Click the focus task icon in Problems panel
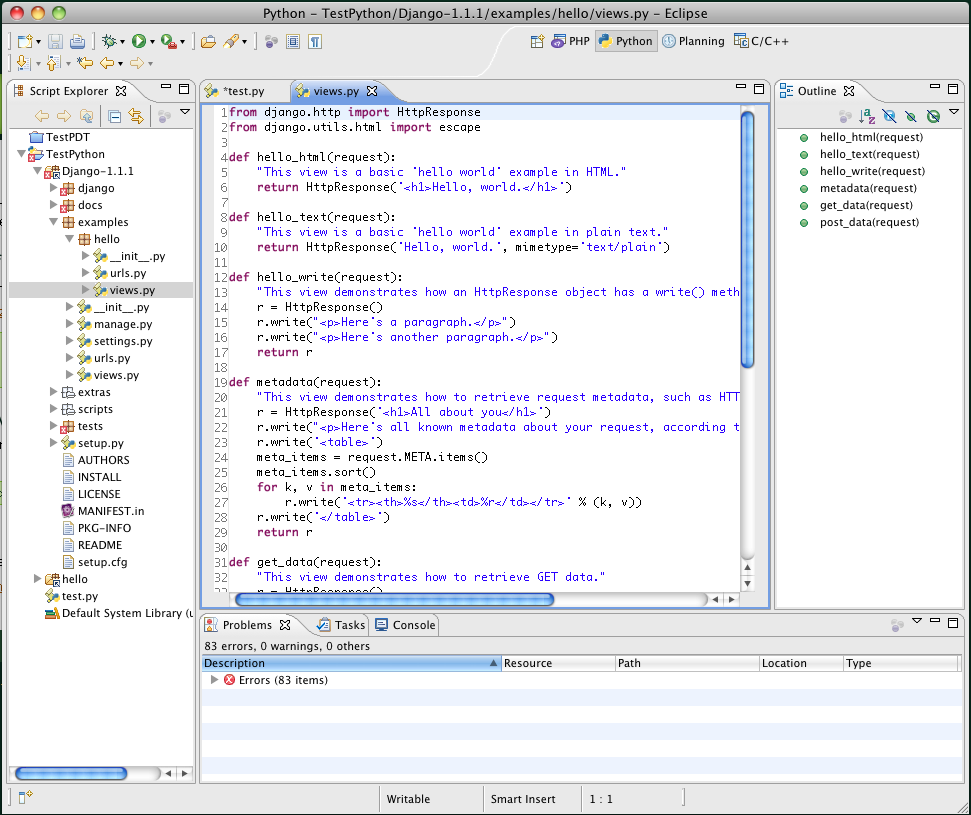This screenshot has height=815, width=971. point(897,625)
